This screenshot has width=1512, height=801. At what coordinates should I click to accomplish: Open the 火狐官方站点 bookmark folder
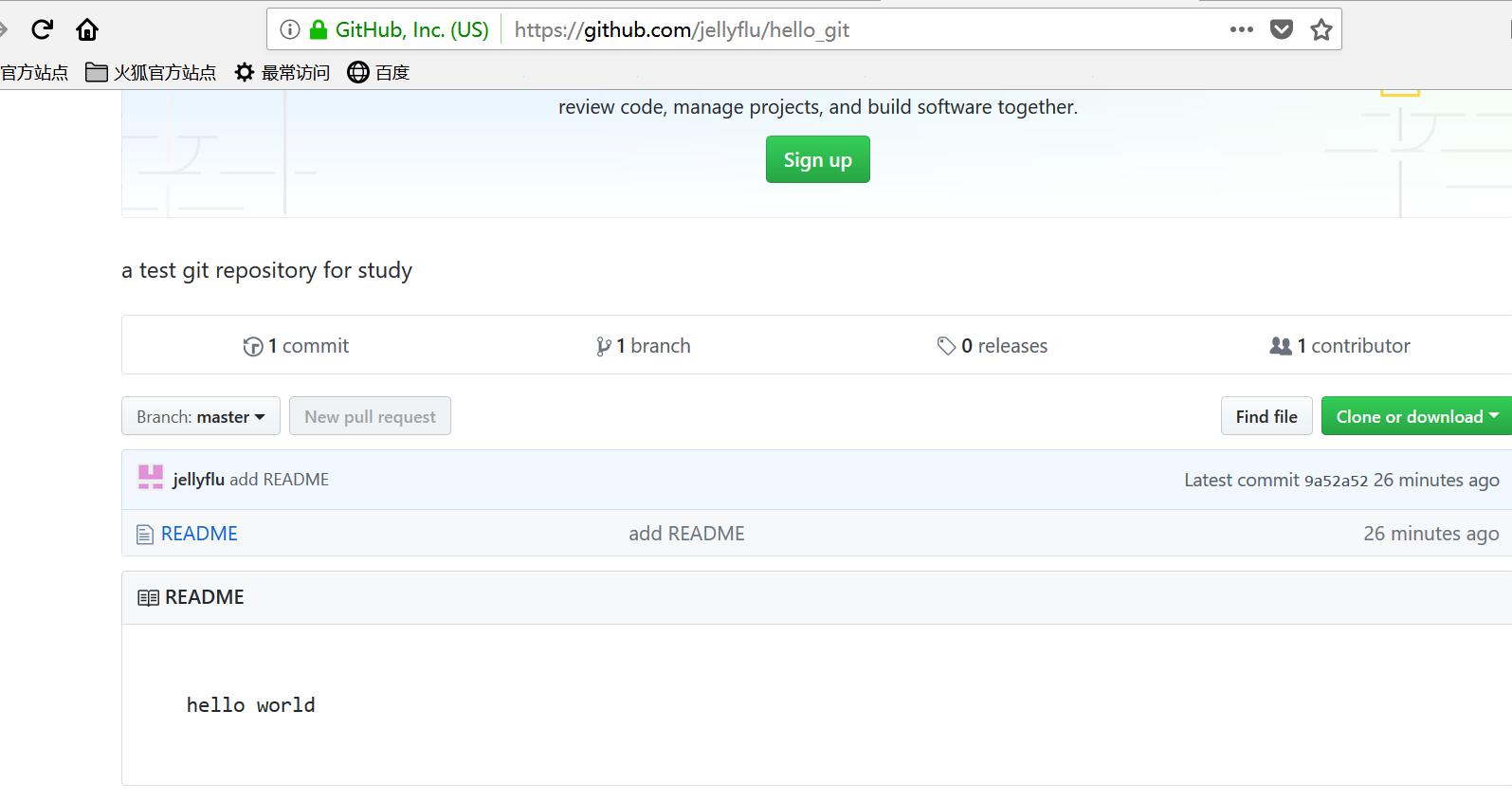tap(152, 73)
